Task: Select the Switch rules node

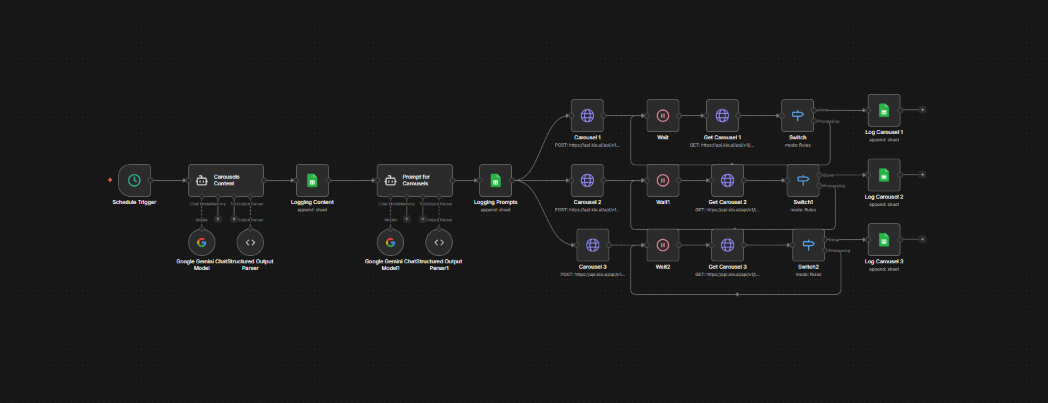Action: coord(798,116)
